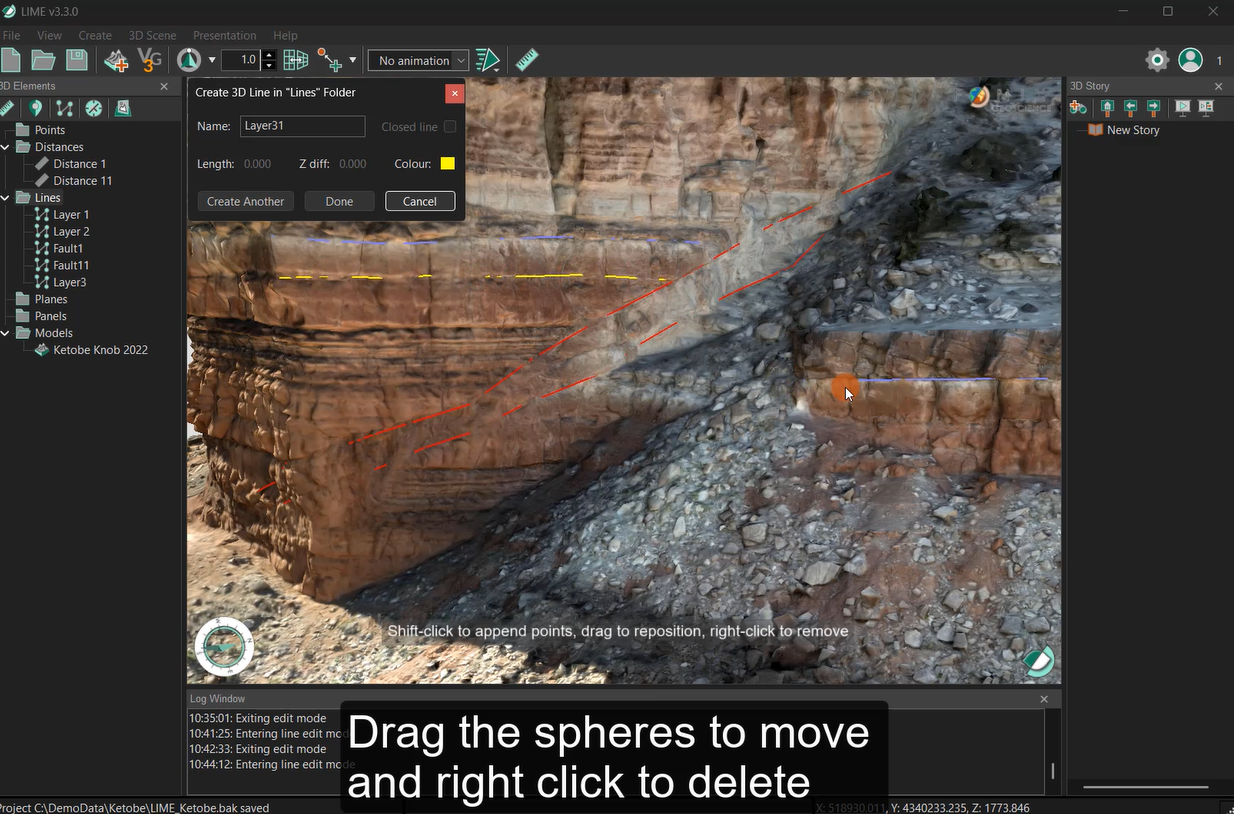Select the create line tool in 3D Elements
The height and width of the screenshot is (814, 1234).
tap(64, 108)
